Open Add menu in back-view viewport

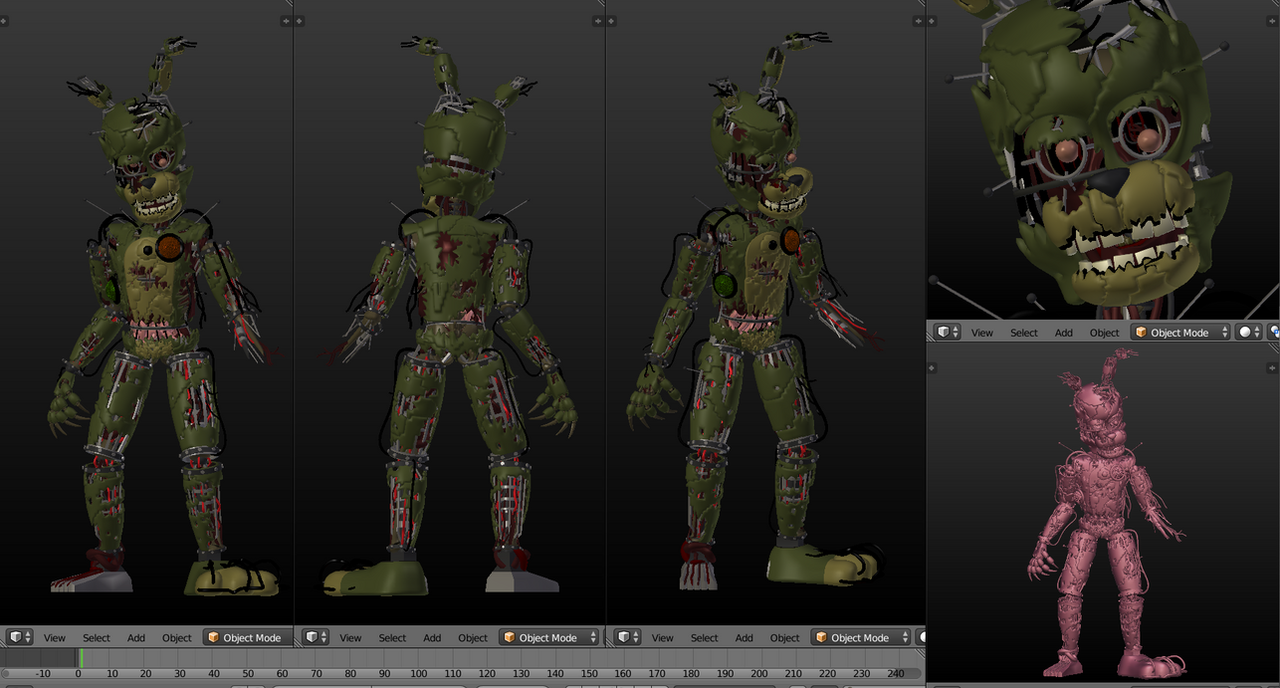[x=432, y=637]
